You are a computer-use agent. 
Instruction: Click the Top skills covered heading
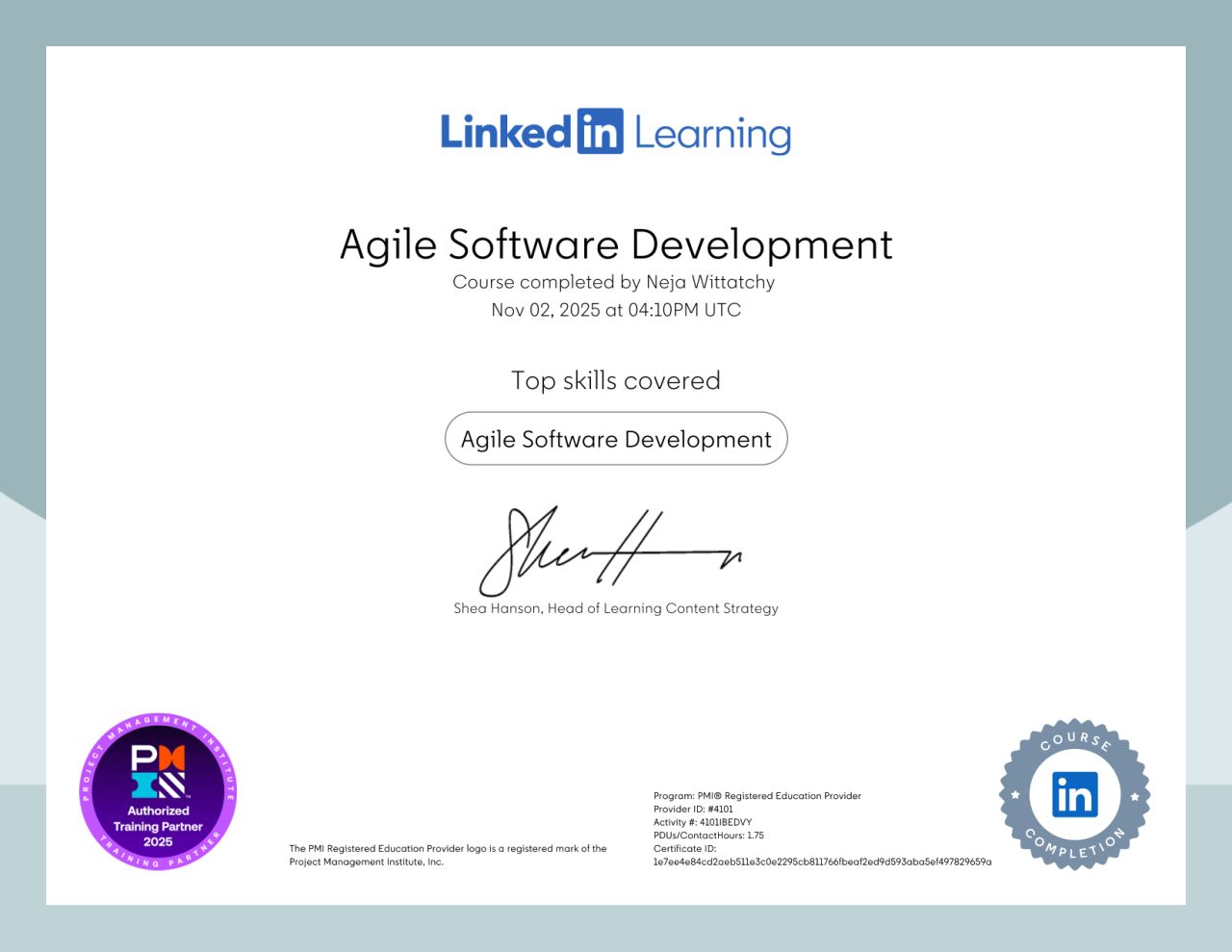click(x=615, y=380)
